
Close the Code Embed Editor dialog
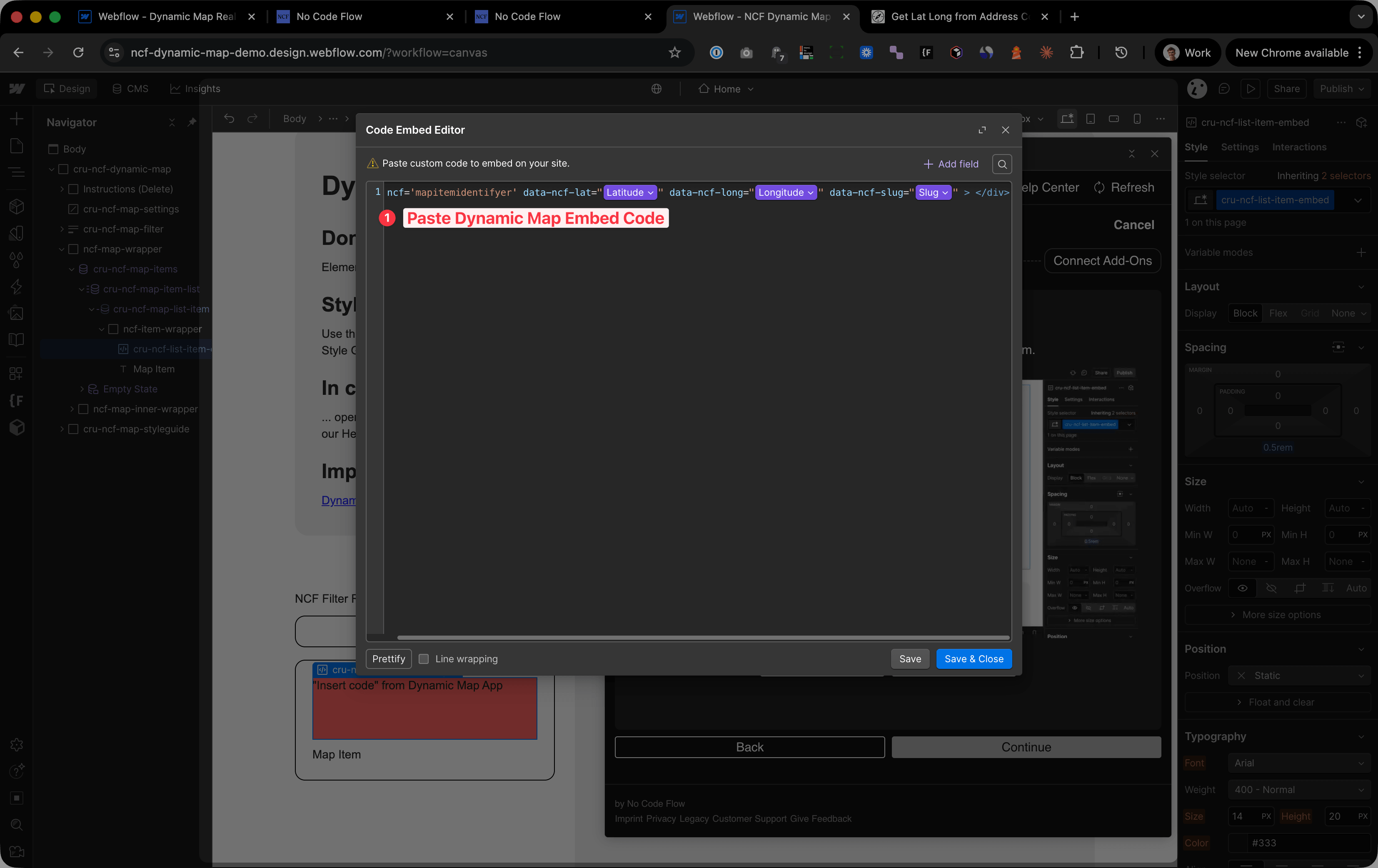click(1006, 130)
